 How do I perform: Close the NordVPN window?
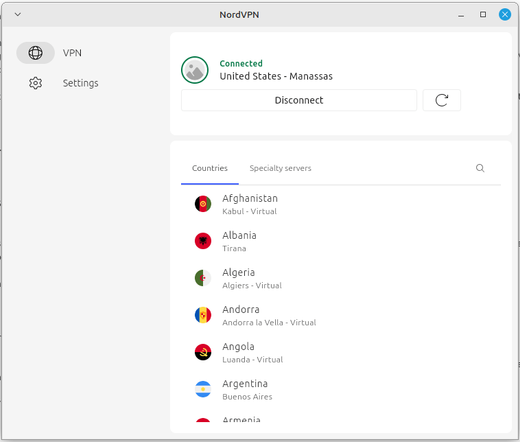(x=505, y=14)
